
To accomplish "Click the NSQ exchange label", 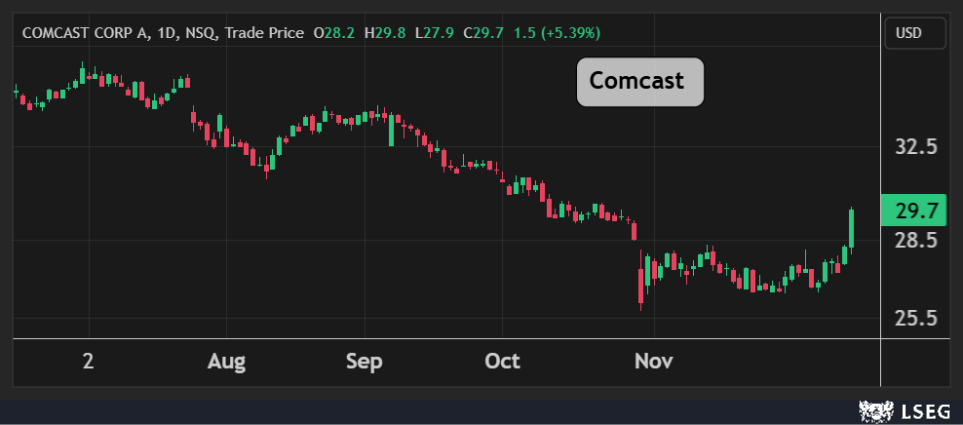I will (198, 33).
